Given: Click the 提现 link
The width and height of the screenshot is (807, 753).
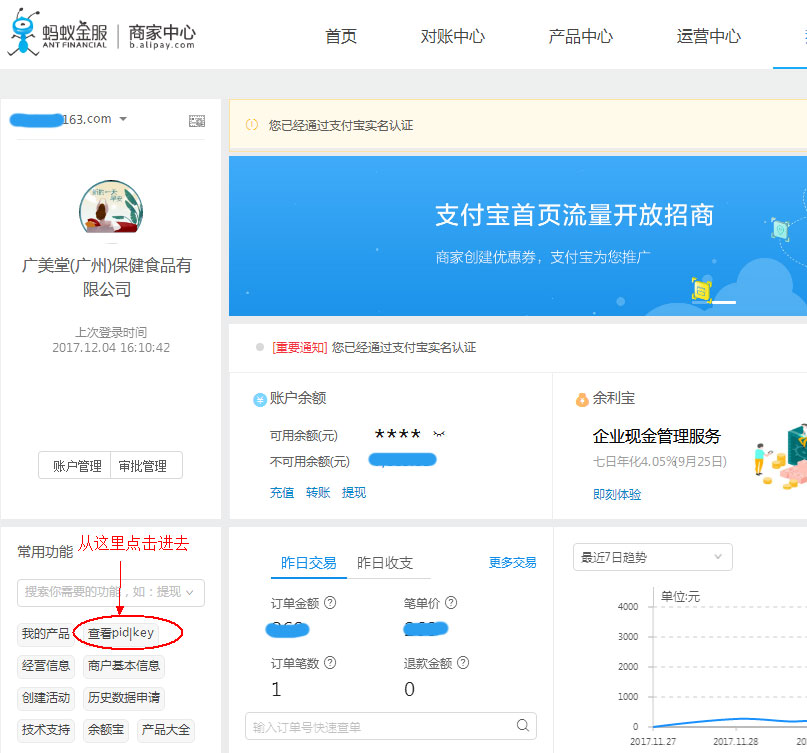Looking at the screenshot, I should tap(354, 493).
